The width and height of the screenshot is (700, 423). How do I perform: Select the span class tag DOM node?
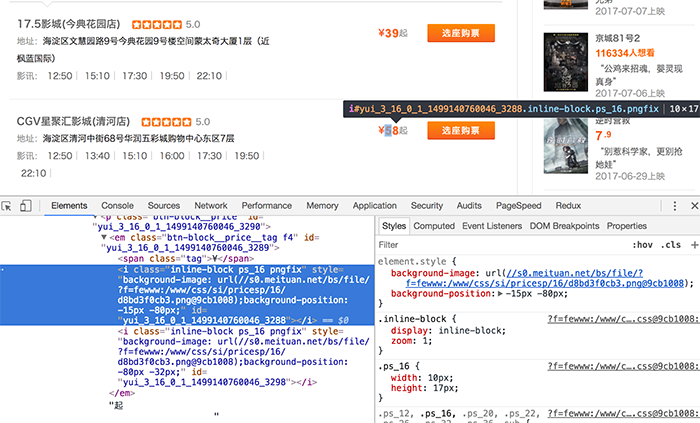pyautogui.click(x=186, y=259)
